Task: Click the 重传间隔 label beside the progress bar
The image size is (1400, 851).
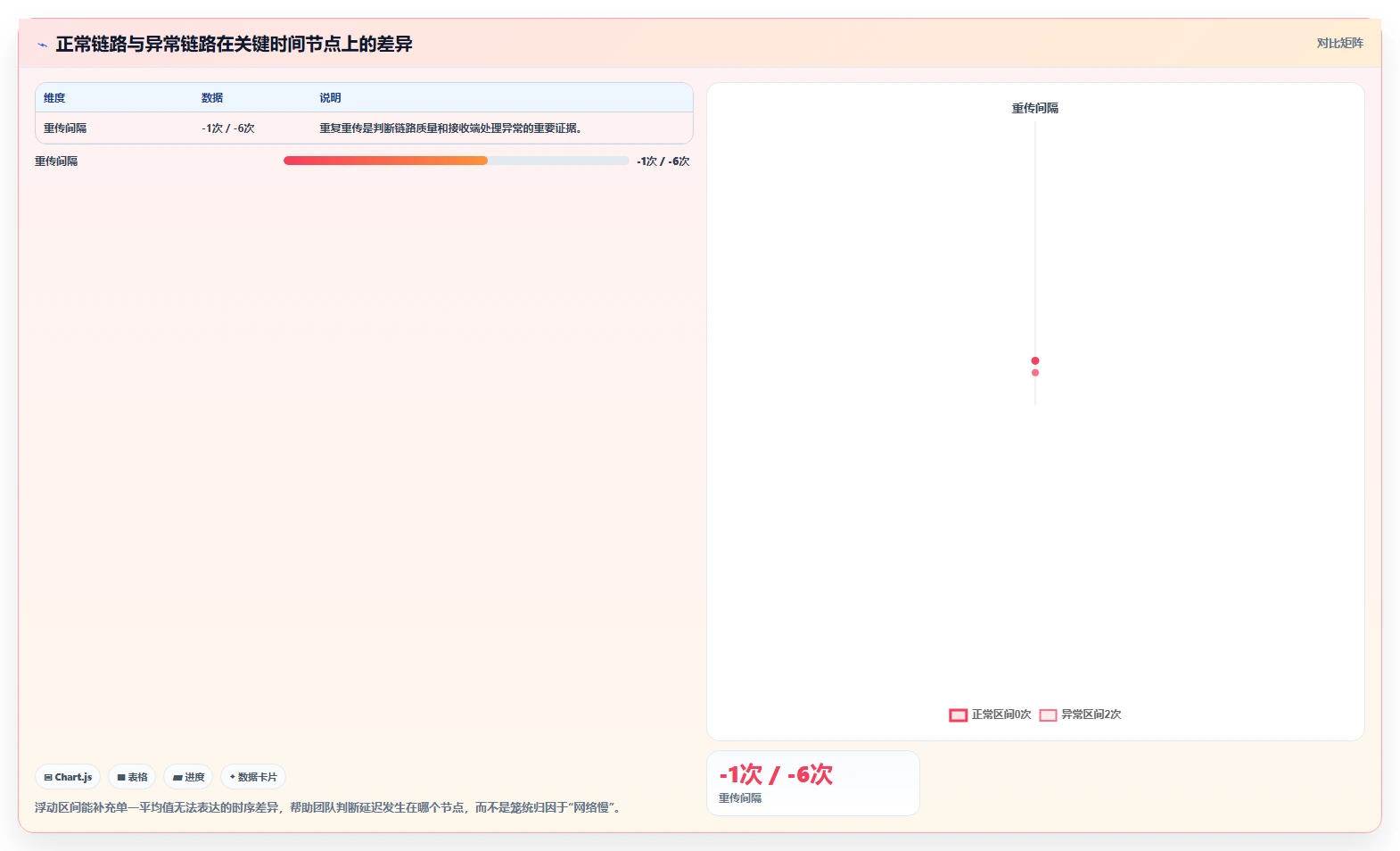Action: click(x=56, y=161)
